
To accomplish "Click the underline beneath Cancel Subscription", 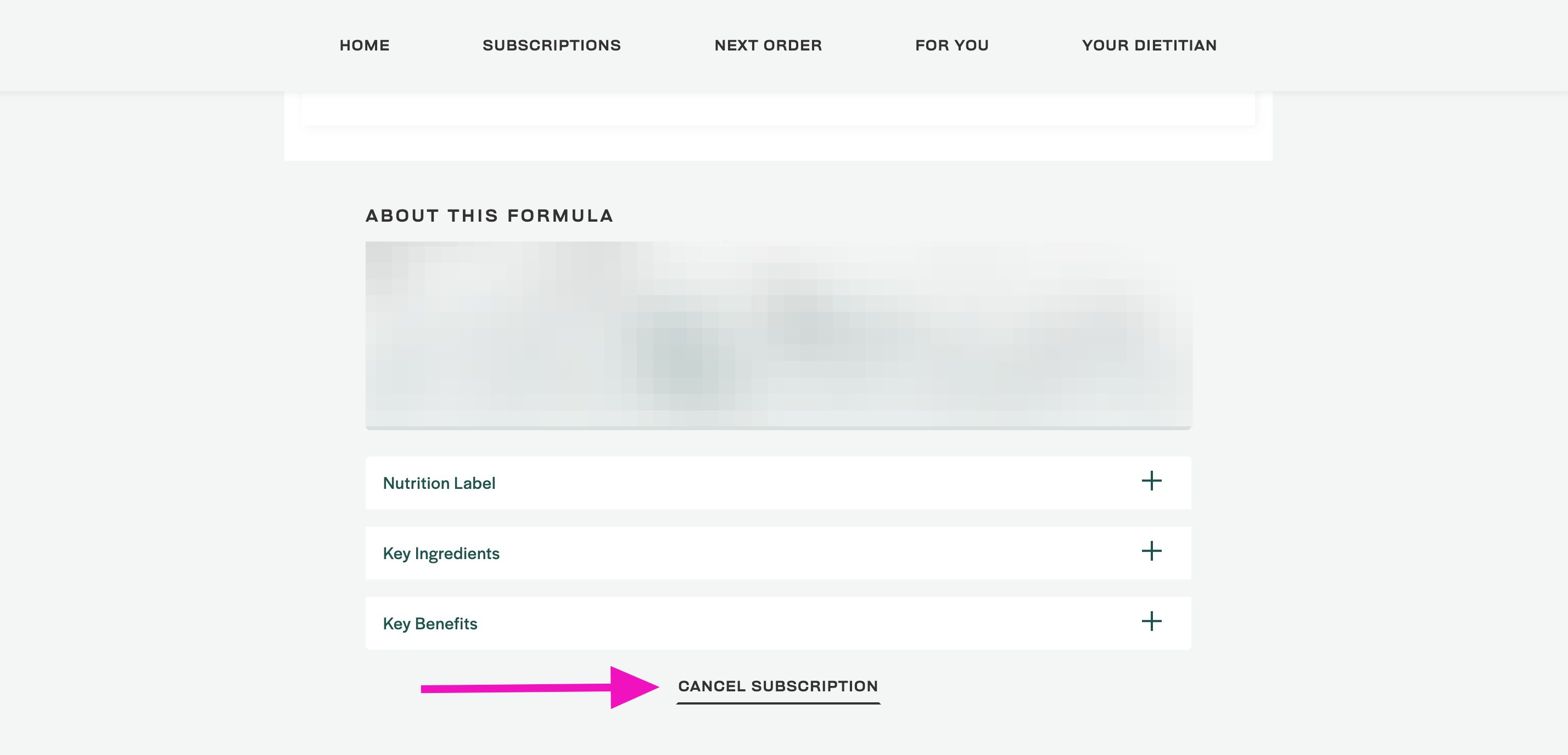I will 778,703.
